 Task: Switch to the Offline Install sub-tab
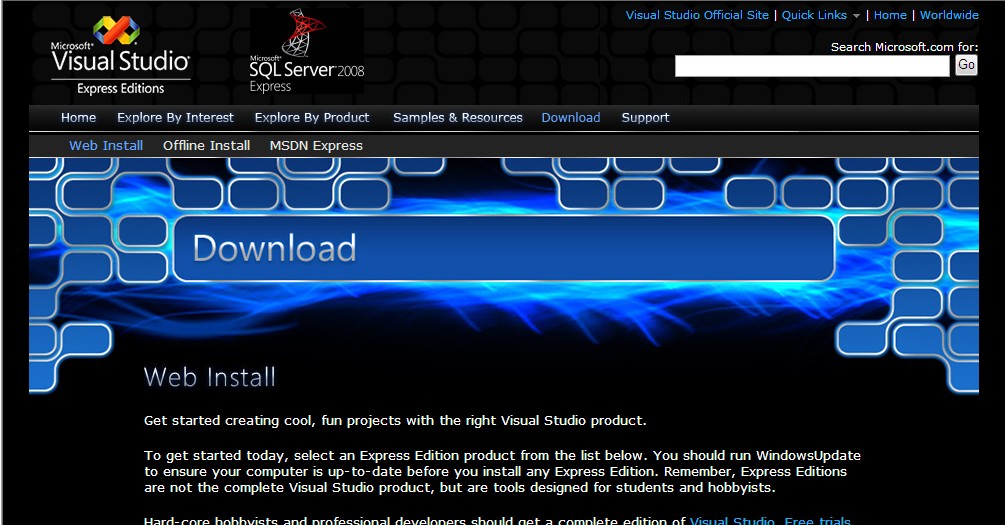tap(206, 146)
